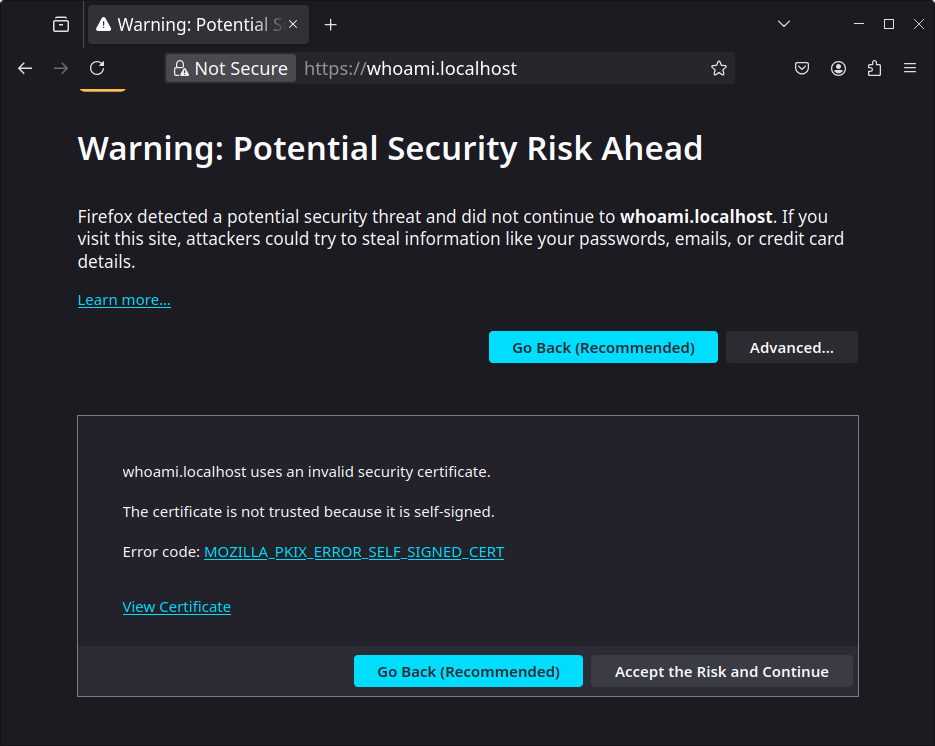
Task: Maximize the Firefox window
Action: [888, 24]
